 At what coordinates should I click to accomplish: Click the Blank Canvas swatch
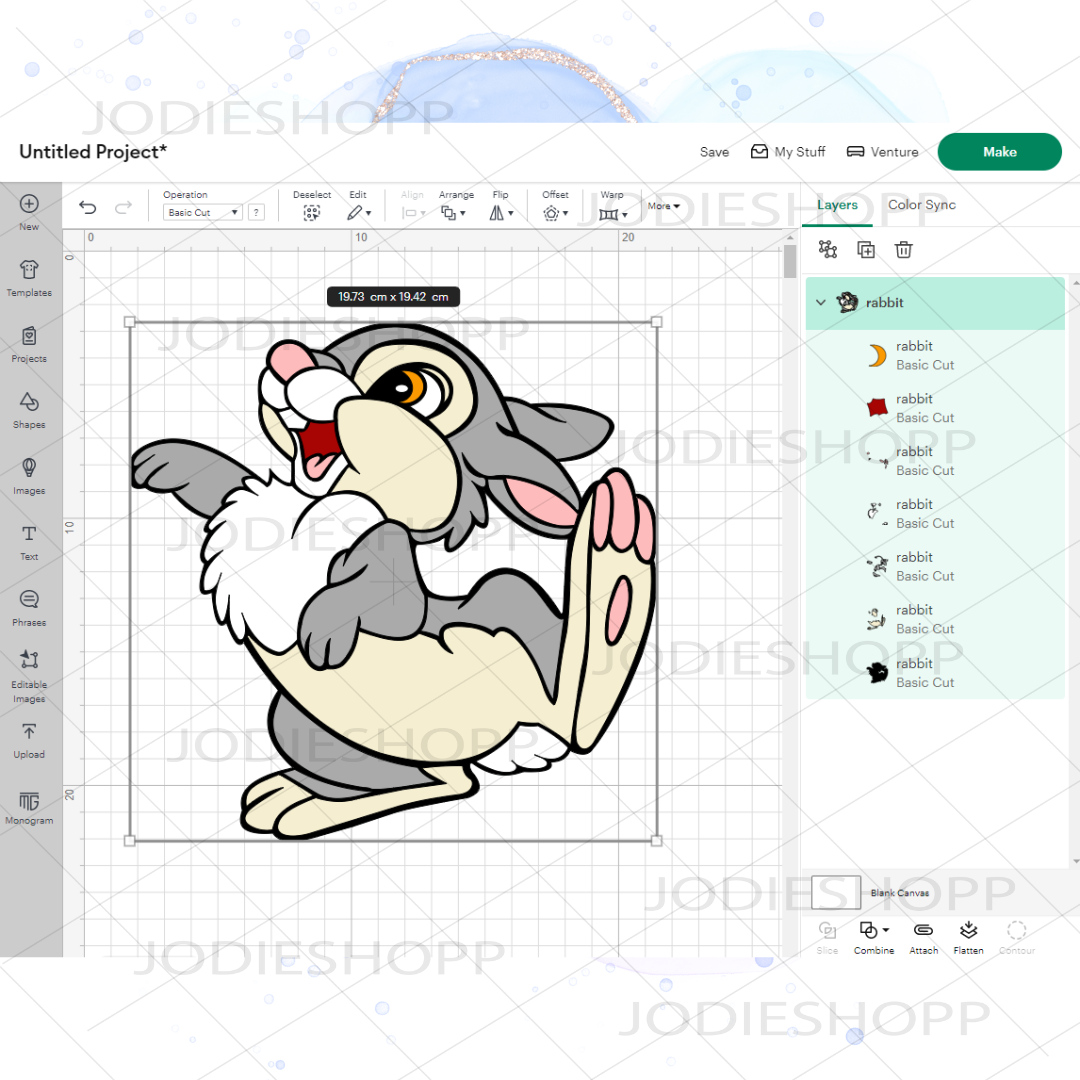click(835, 893)
